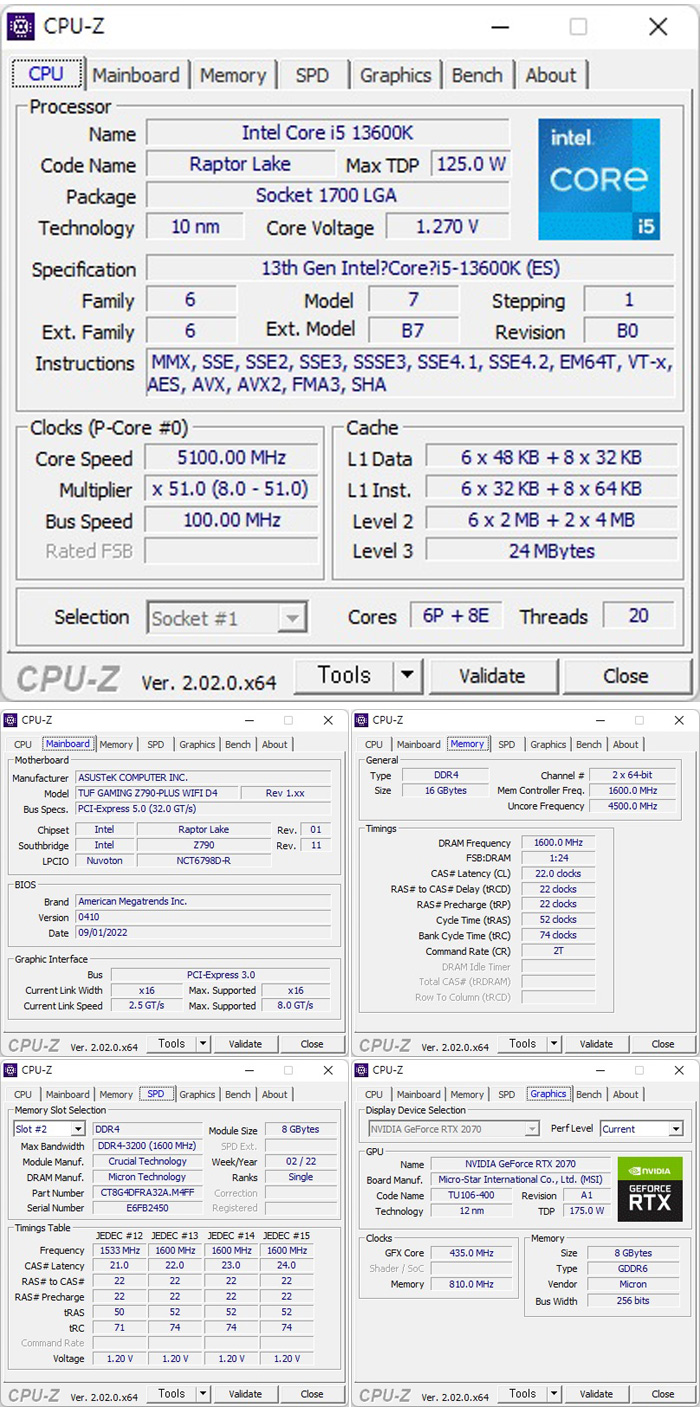Click the Multiplier value x 51.0 (8.0 - 51.0)
700x1410 pixels.
232,489
